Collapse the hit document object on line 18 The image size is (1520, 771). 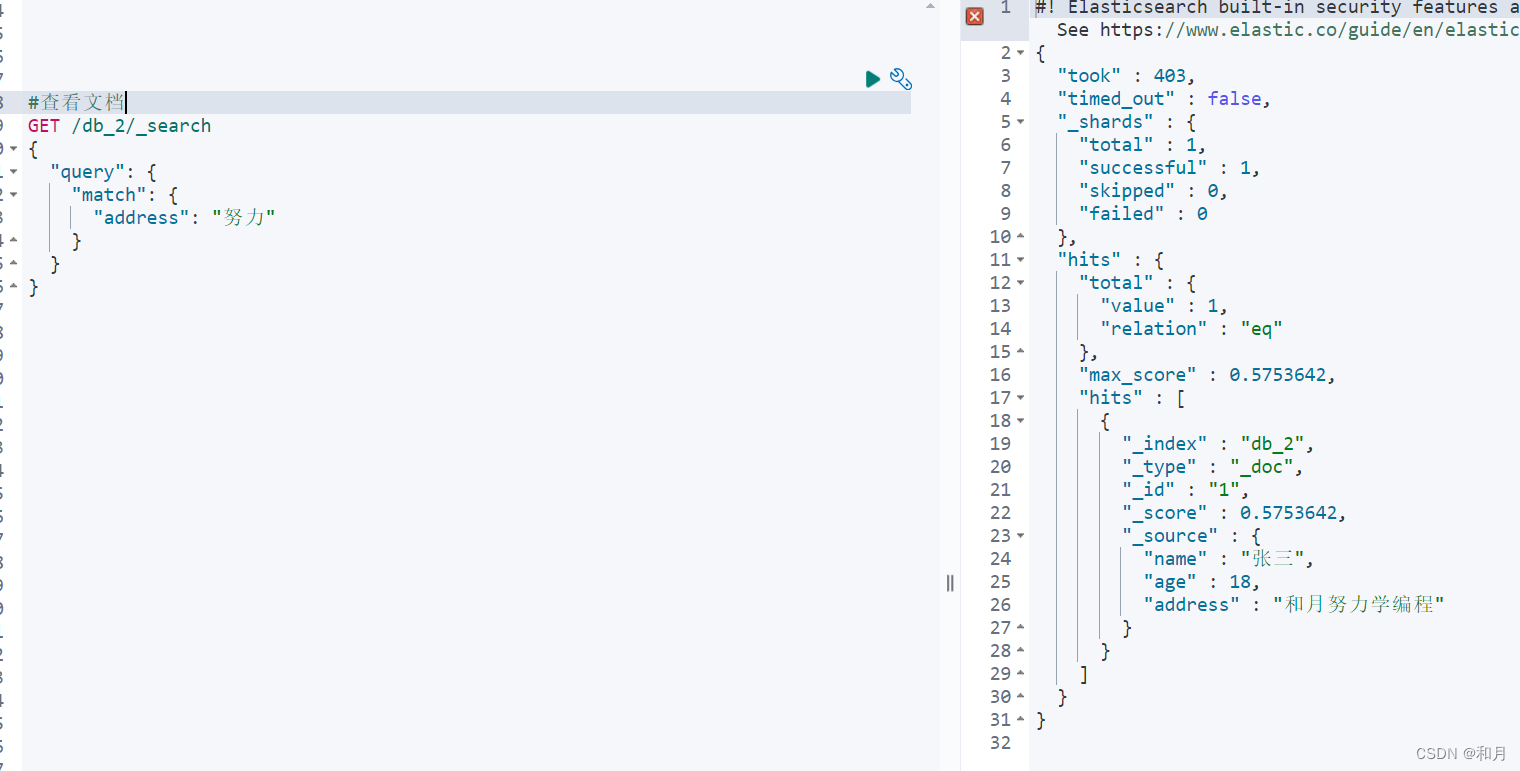[x=1021, y=420]
